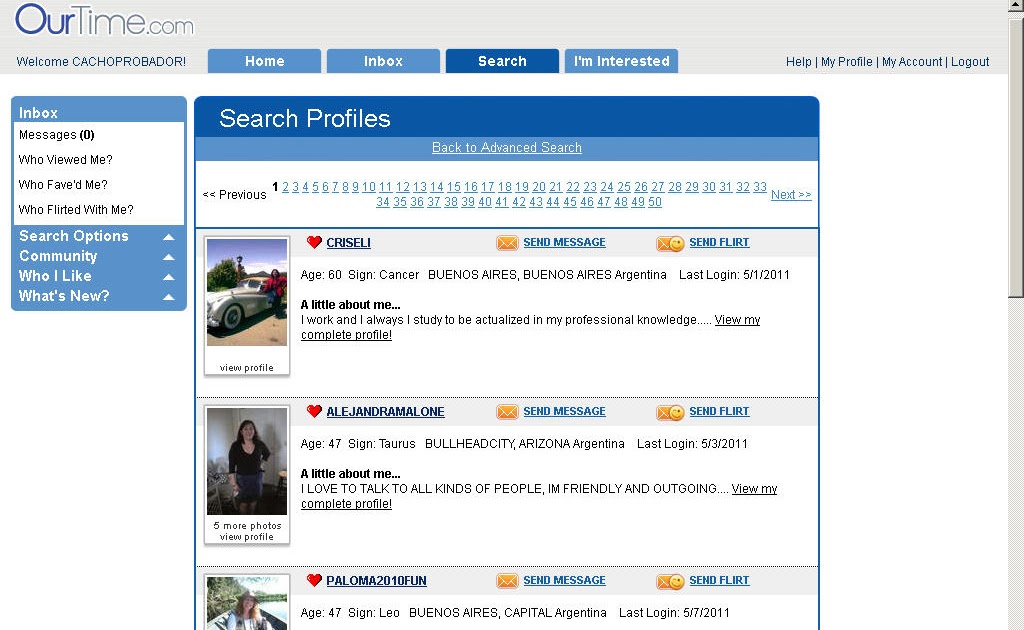Click CRISELI's car photo thumbnail
Image resolution: width=1024 pixels, height=630 pixels.
(x=247, y=292)
